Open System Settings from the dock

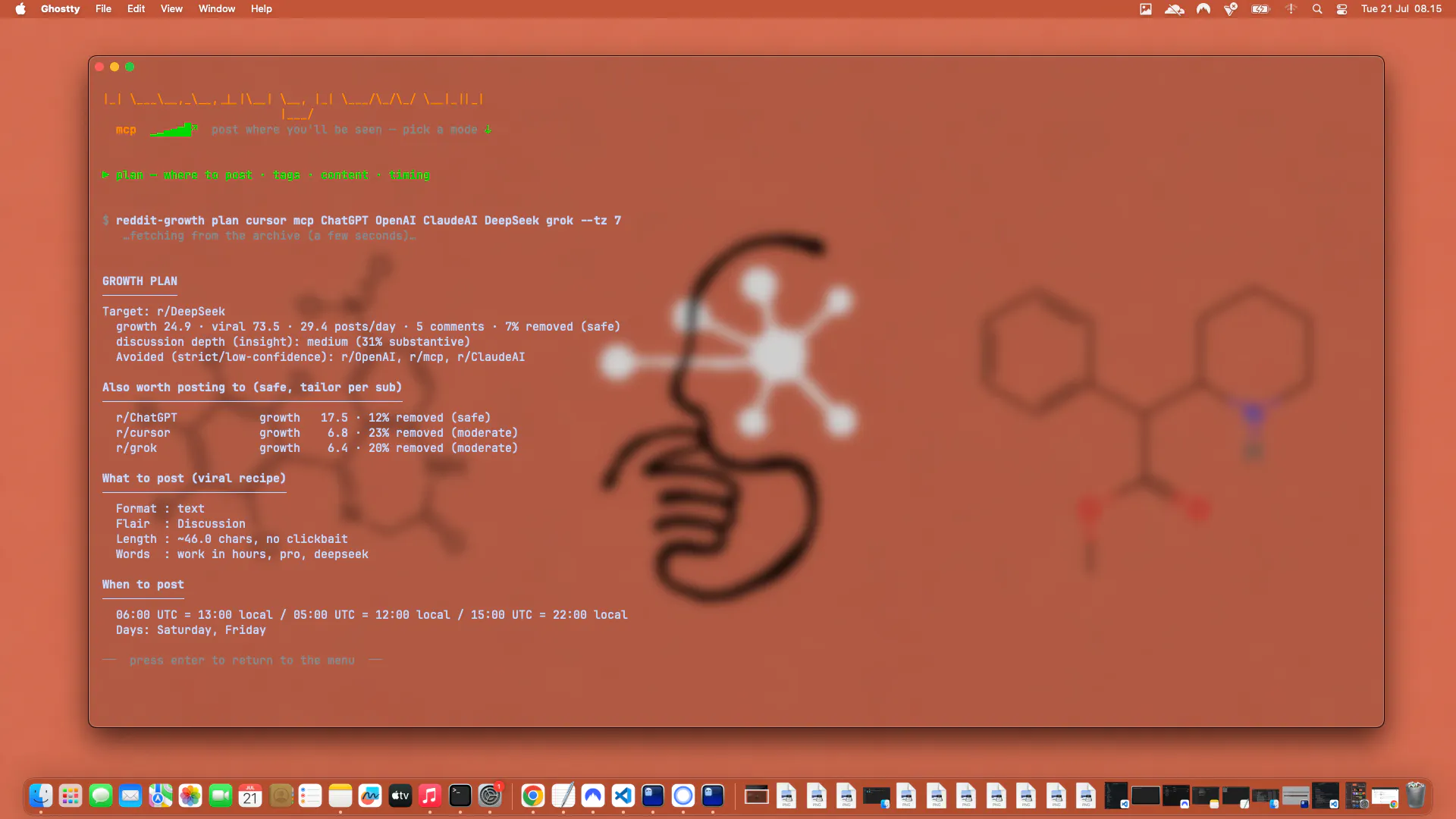click(x=490, y=795)
